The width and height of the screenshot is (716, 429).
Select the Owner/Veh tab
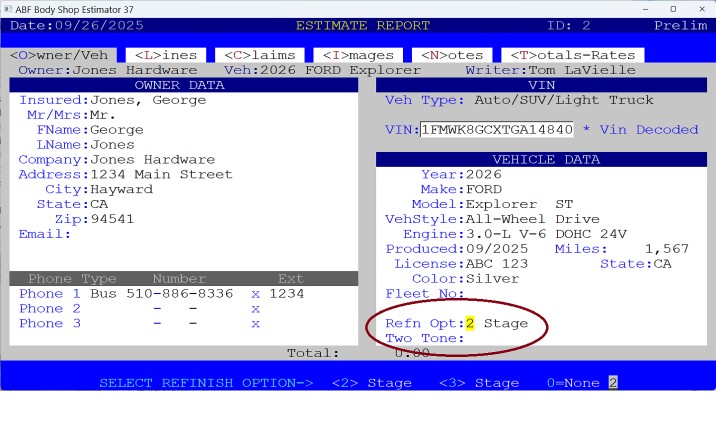[62, 55]
